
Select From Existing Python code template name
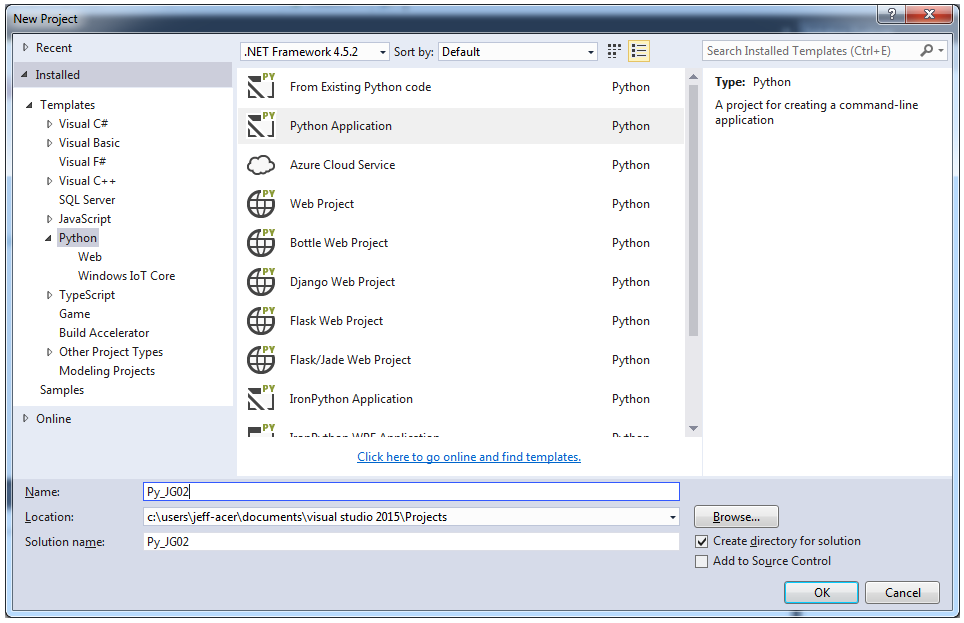coord(360,87)
